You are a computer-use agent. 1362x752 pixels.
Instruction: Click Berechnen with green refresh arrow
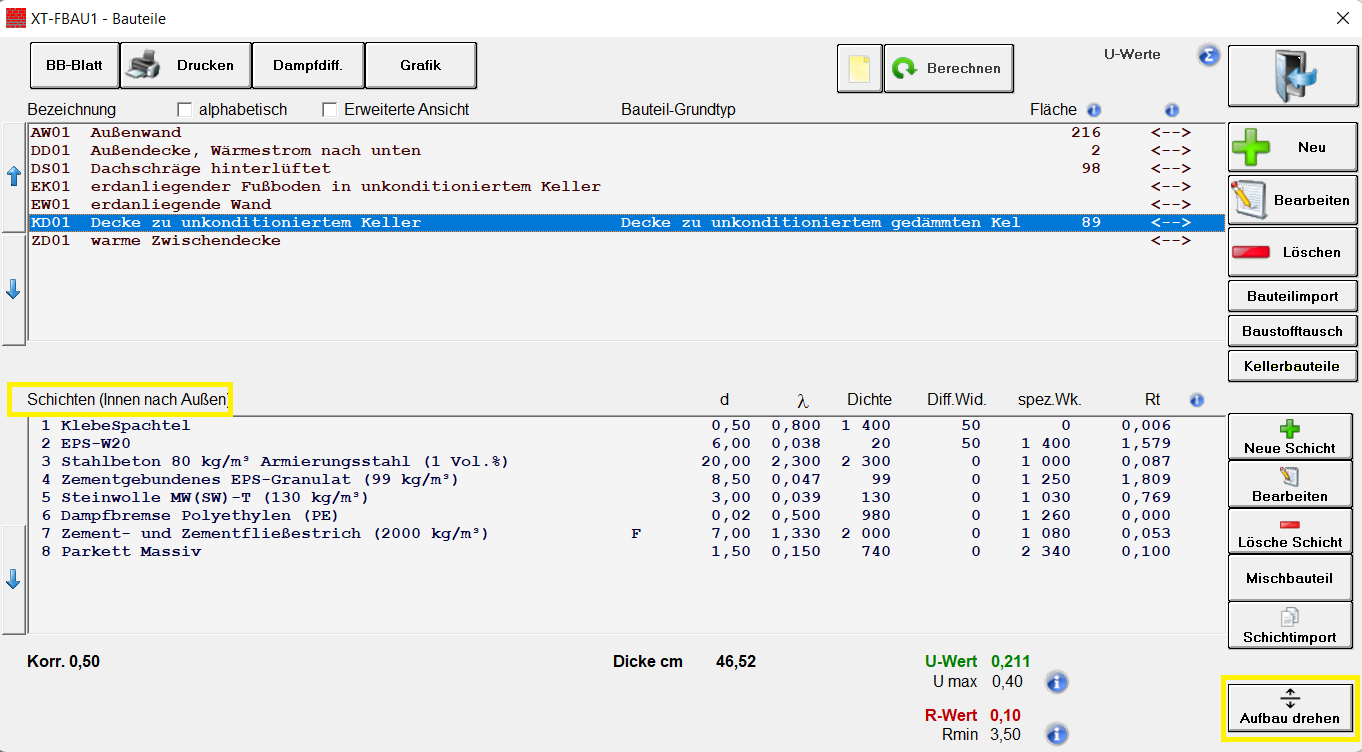coord(948,69)
